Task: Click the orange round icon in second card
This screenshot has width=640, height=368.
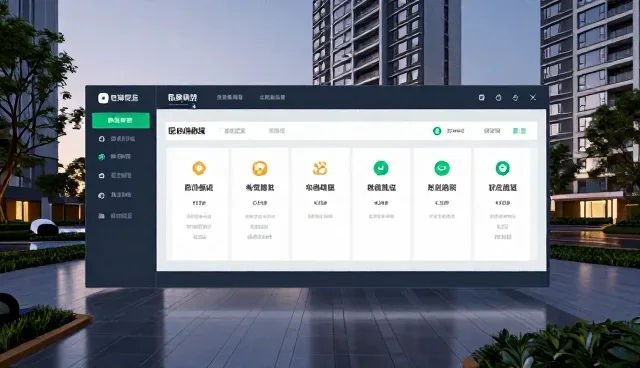Action: [260, 168]
